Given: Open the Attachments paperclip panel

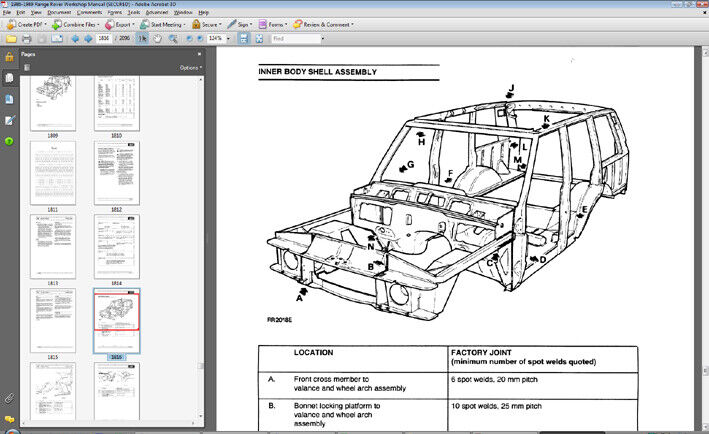Looking at the screenshot, I should tap(9, 399).
